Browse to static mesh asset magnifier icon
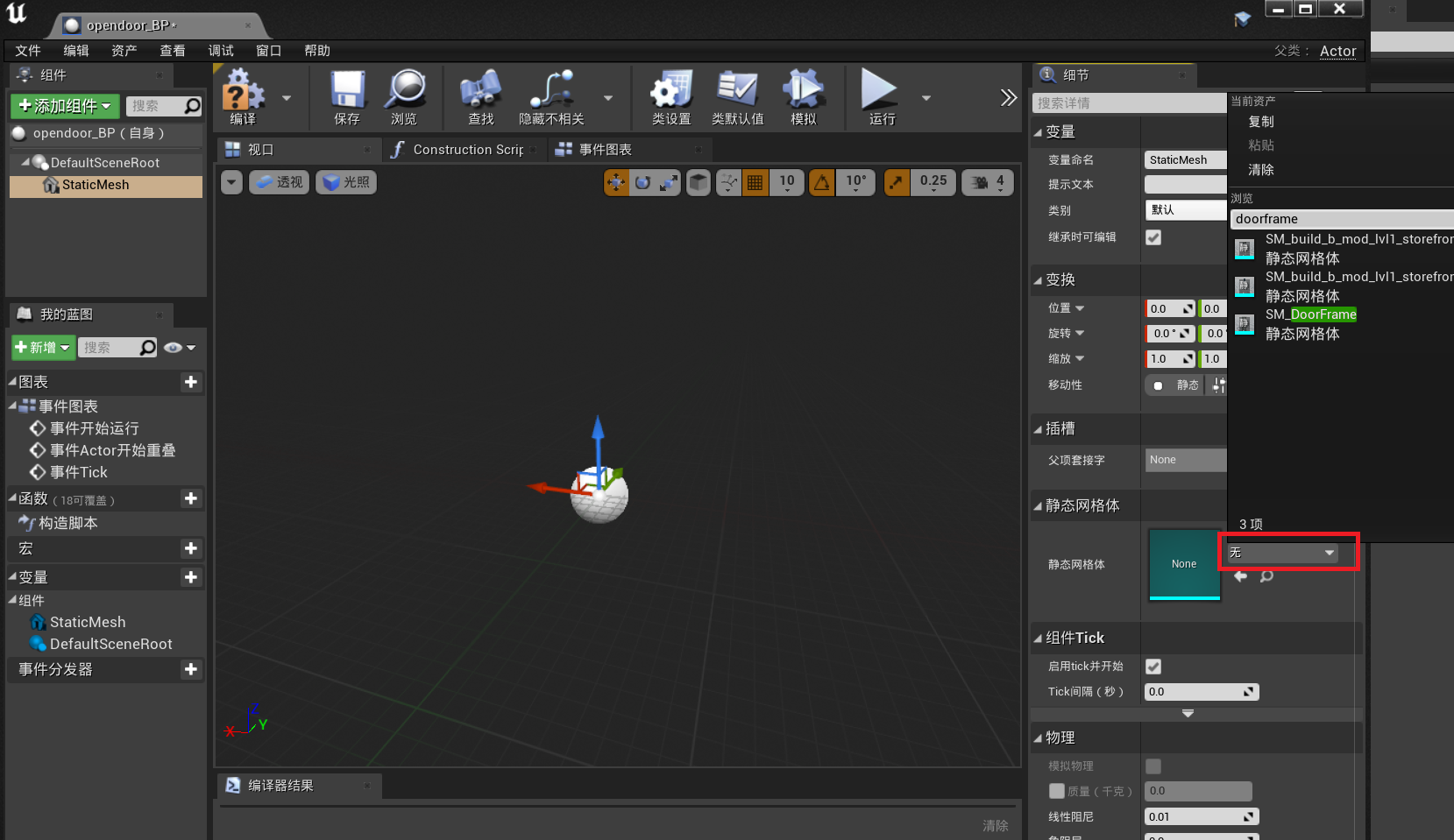The image size is (1454, 840). tap(1266, 576)
